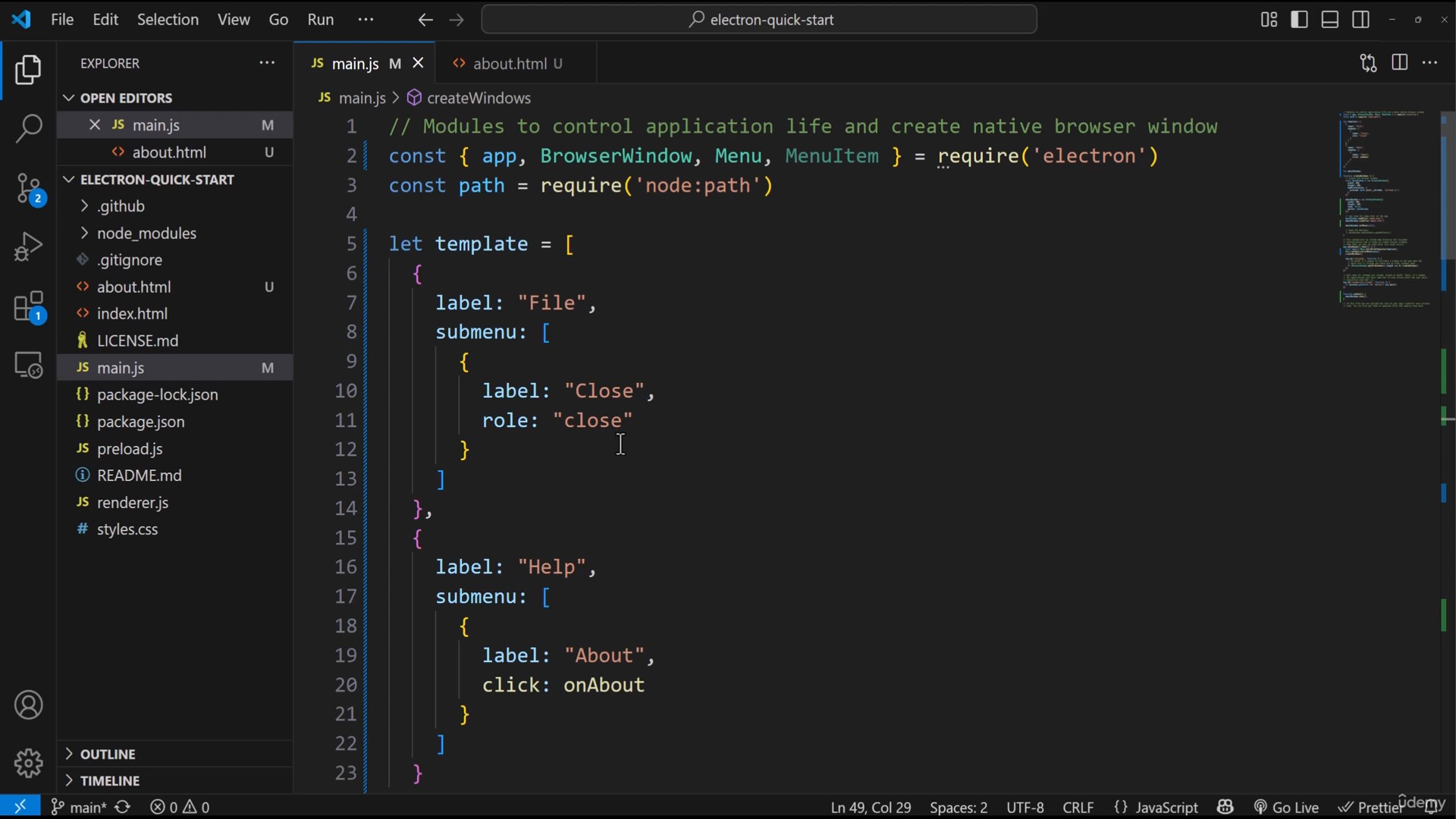
Task: Close main.js in Open Editors list
Action: [x=95, y=125]
